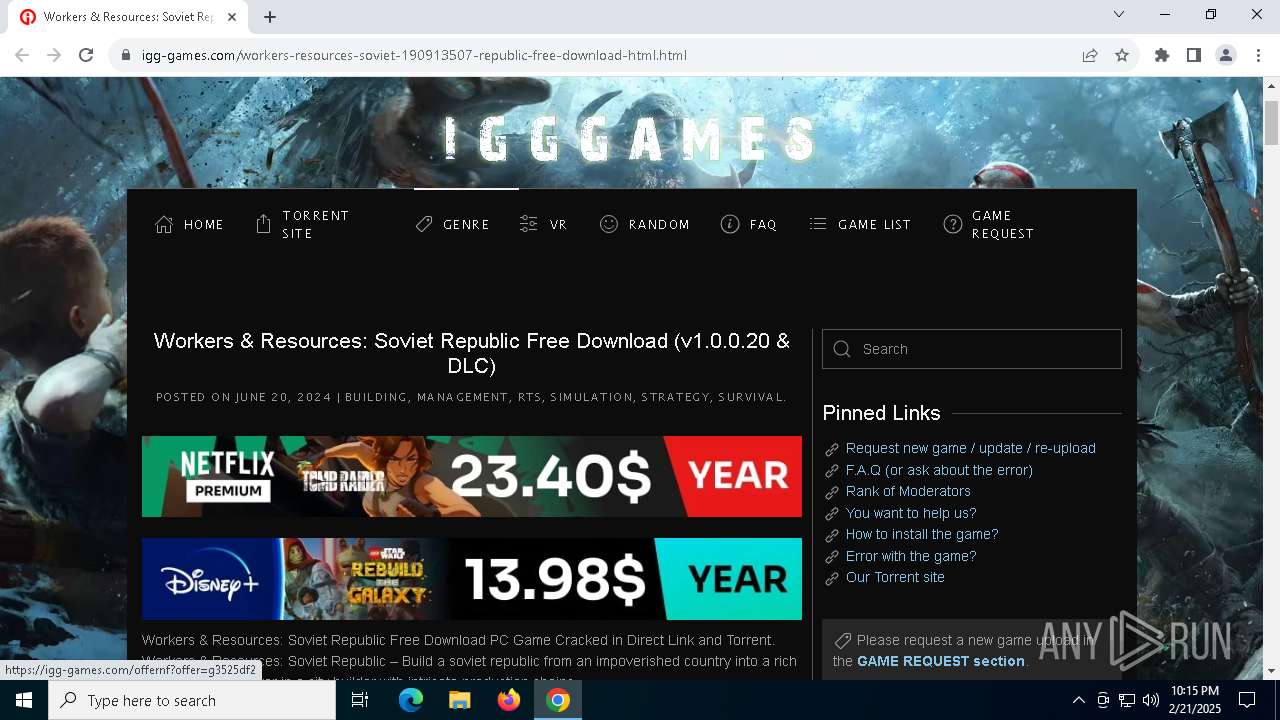The width and height of the screenshot is (1280, 720).
Task: Click the post title heading
Action: click(x=472, y=353)
